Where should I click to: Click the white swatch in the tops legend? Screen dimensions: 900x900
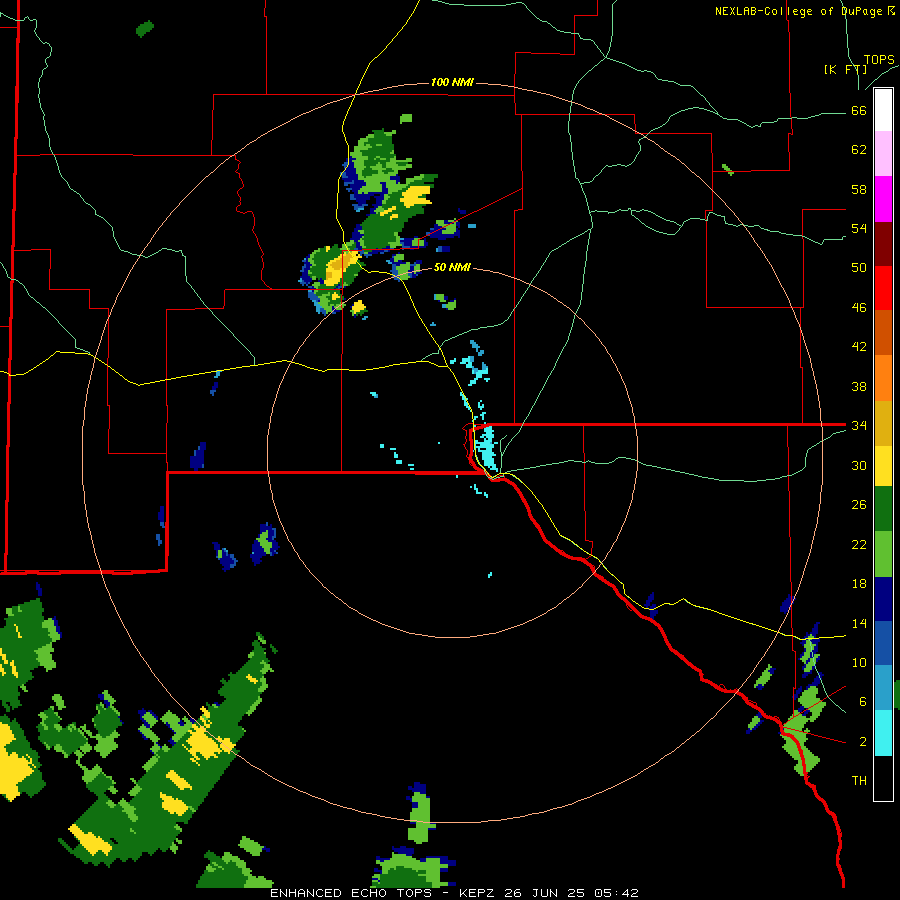click(883, 110)
